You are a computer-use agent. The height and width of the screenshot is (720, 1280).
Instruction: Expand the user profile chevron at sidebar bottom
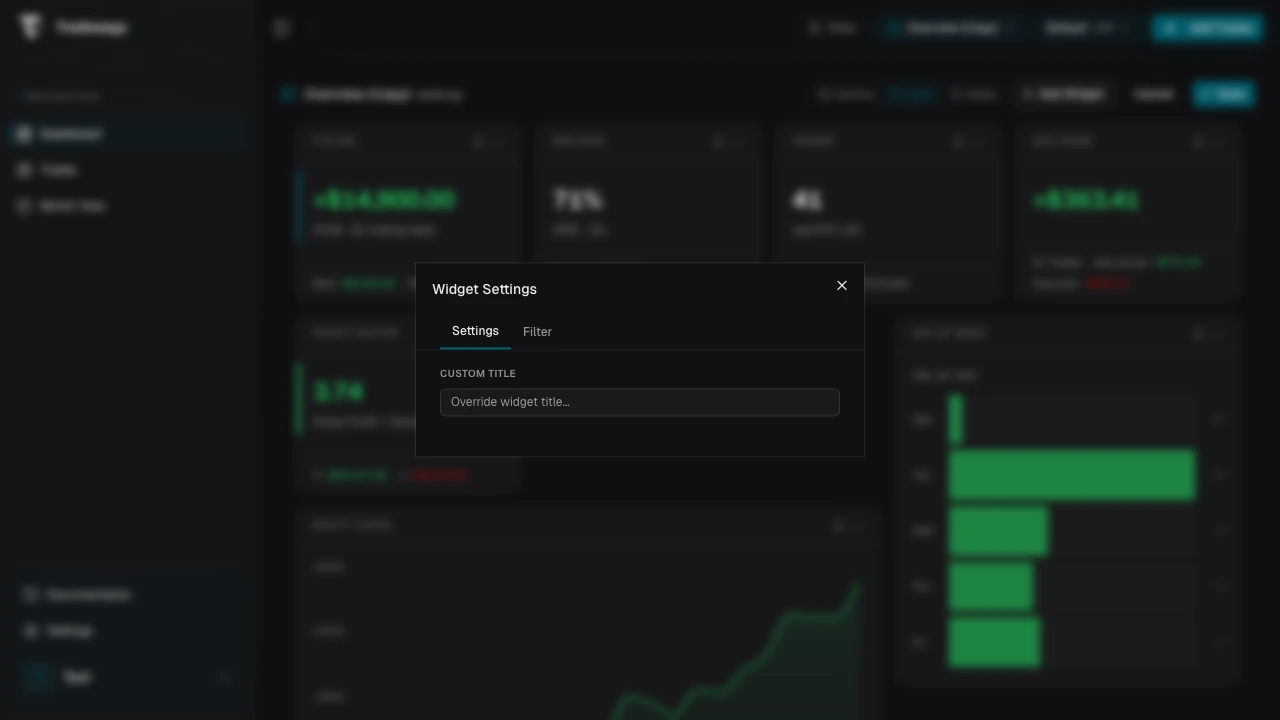click(x=224, y=677)
